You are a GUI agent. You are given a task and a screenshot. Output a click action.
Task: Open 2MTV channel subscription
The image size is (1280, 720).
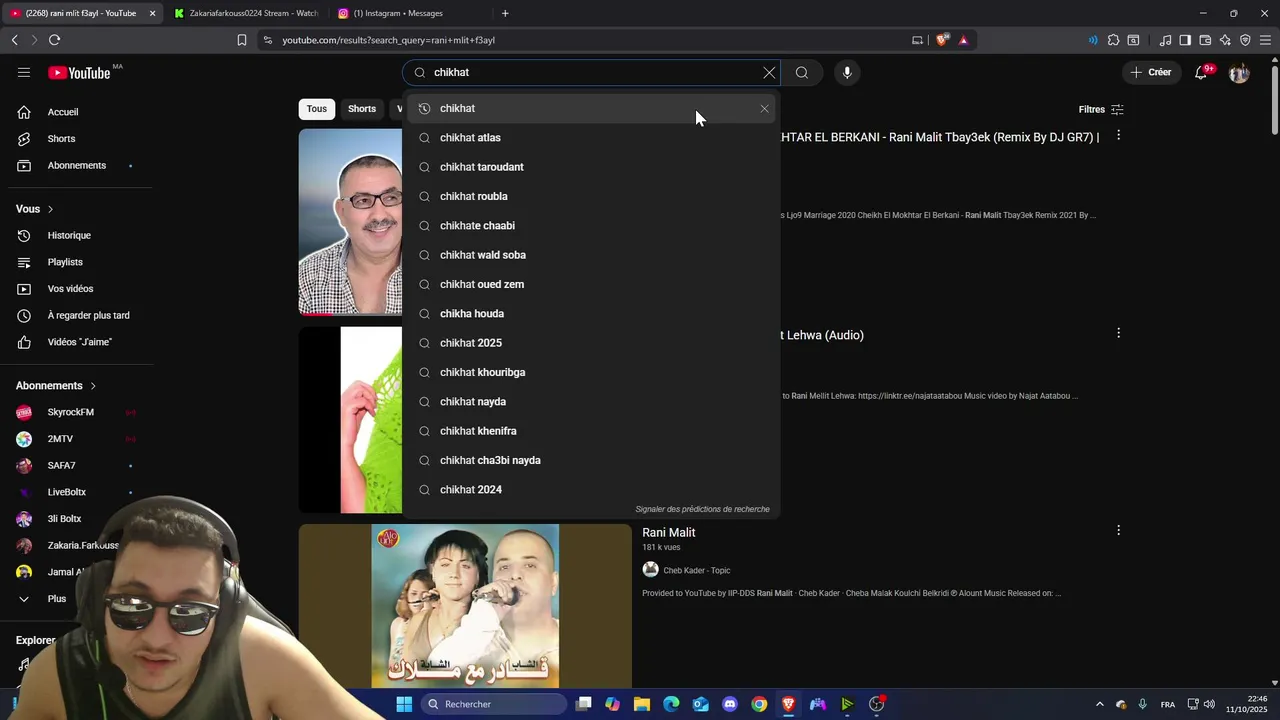pos(76,439)
